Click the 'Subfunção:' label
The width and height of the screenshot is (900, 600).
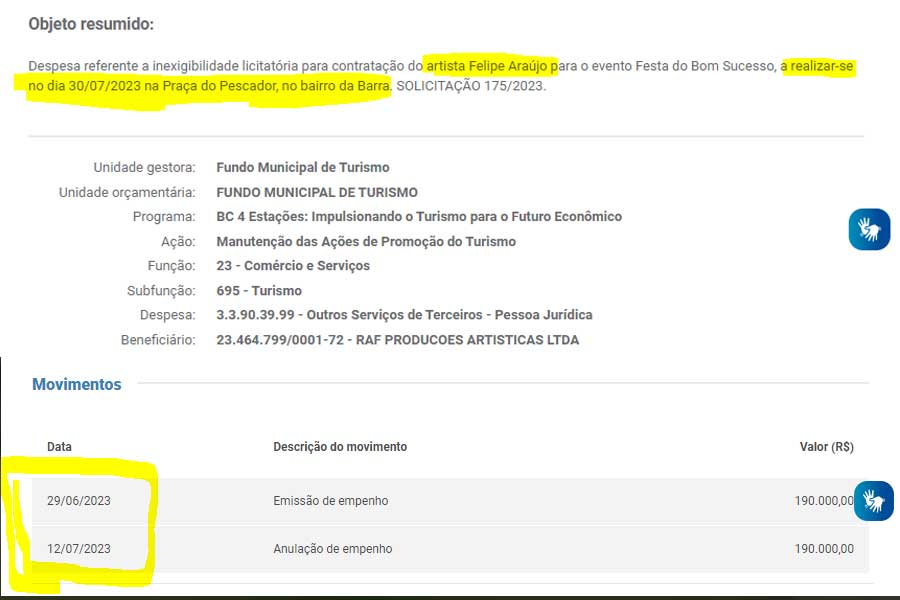point(161,291)
